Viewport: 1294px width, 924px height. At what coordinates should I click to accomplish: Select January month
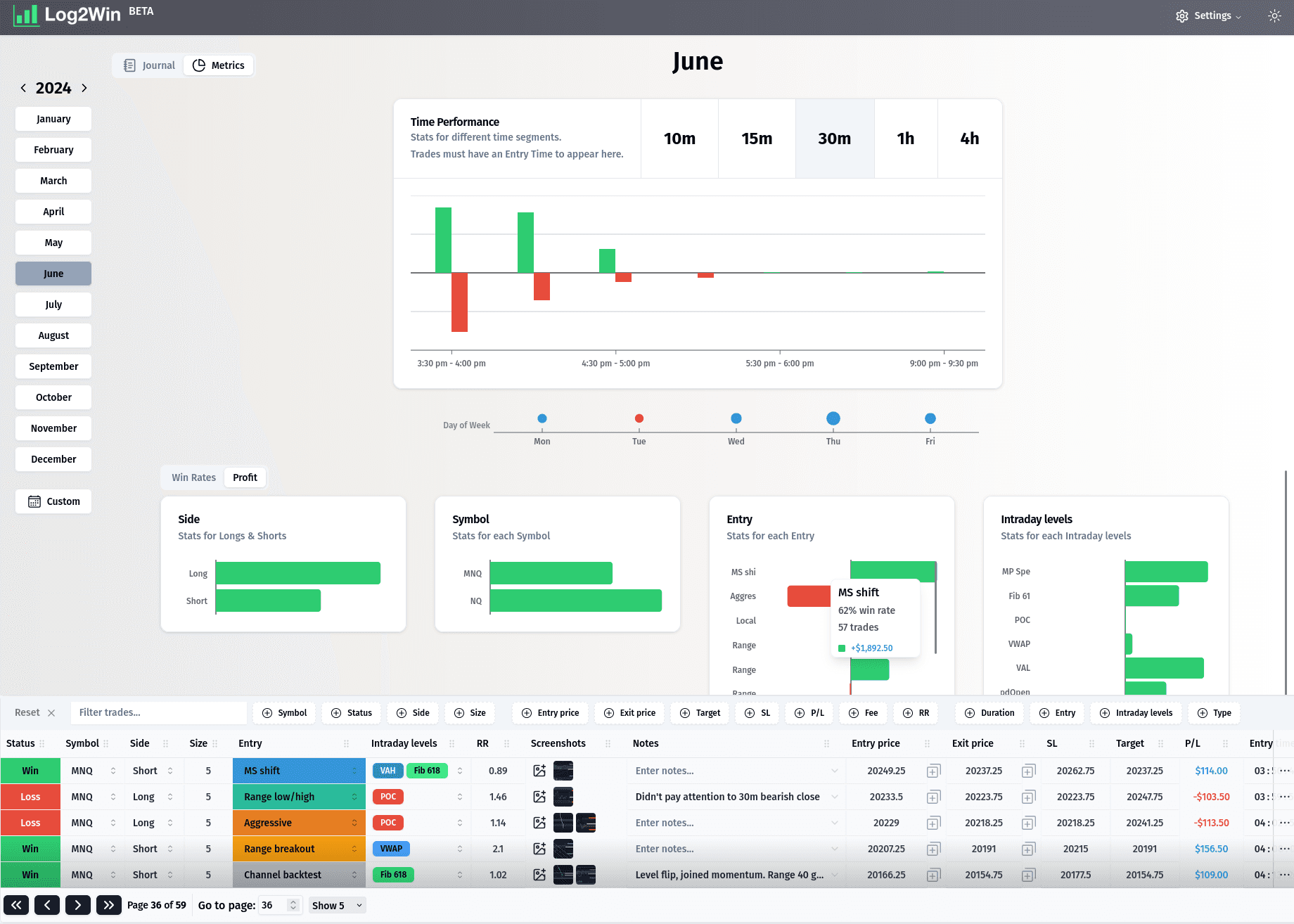tap(53, 119)
